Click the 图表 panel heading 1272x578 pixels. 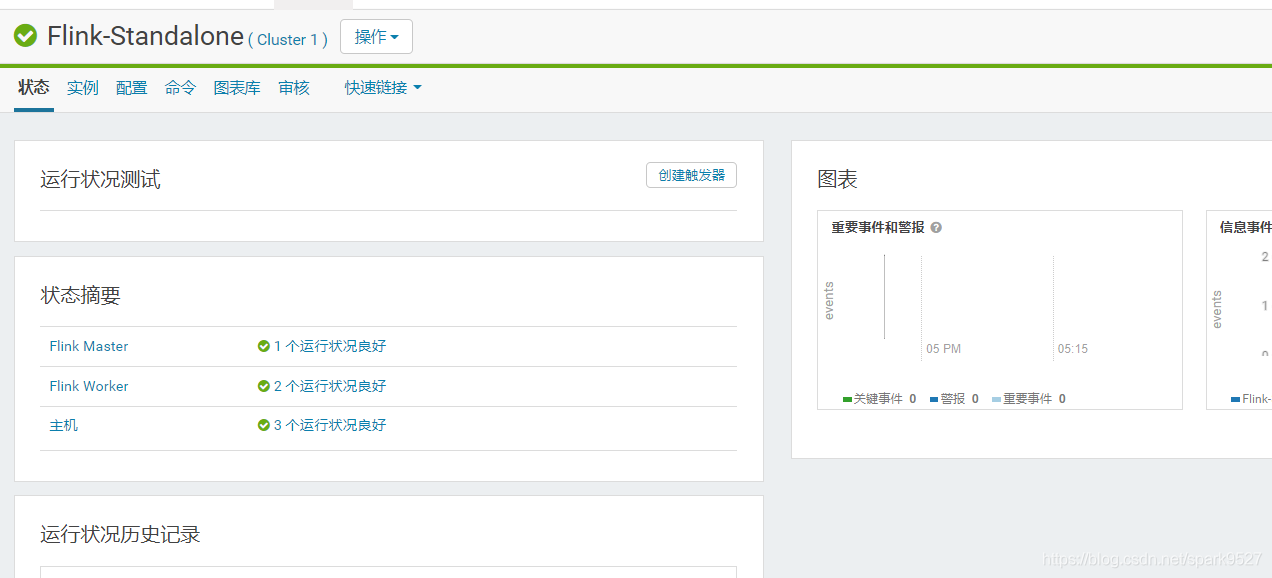(837, 180)
